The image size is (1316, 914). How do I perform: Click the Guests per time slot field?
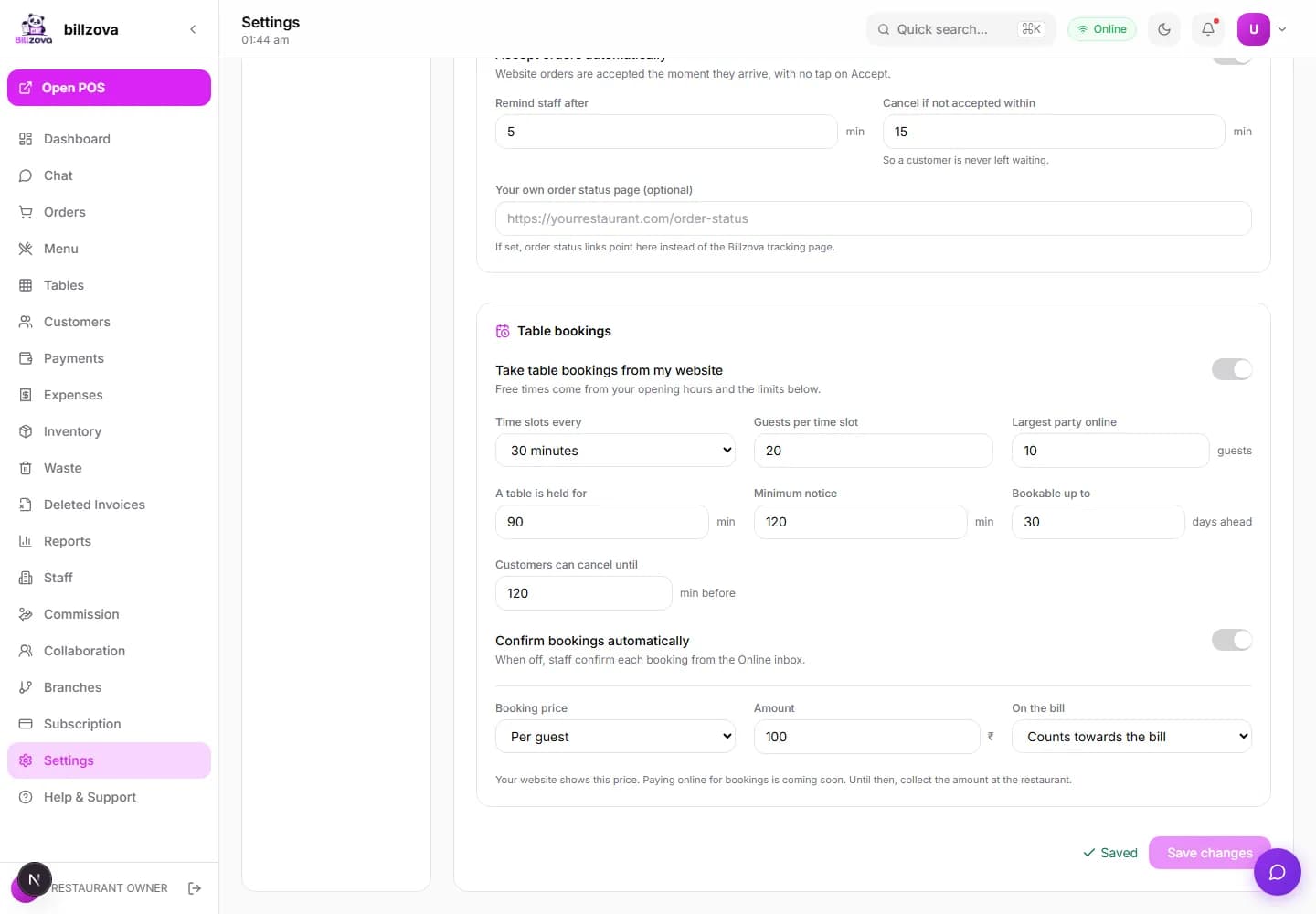(x=873, y=451)
